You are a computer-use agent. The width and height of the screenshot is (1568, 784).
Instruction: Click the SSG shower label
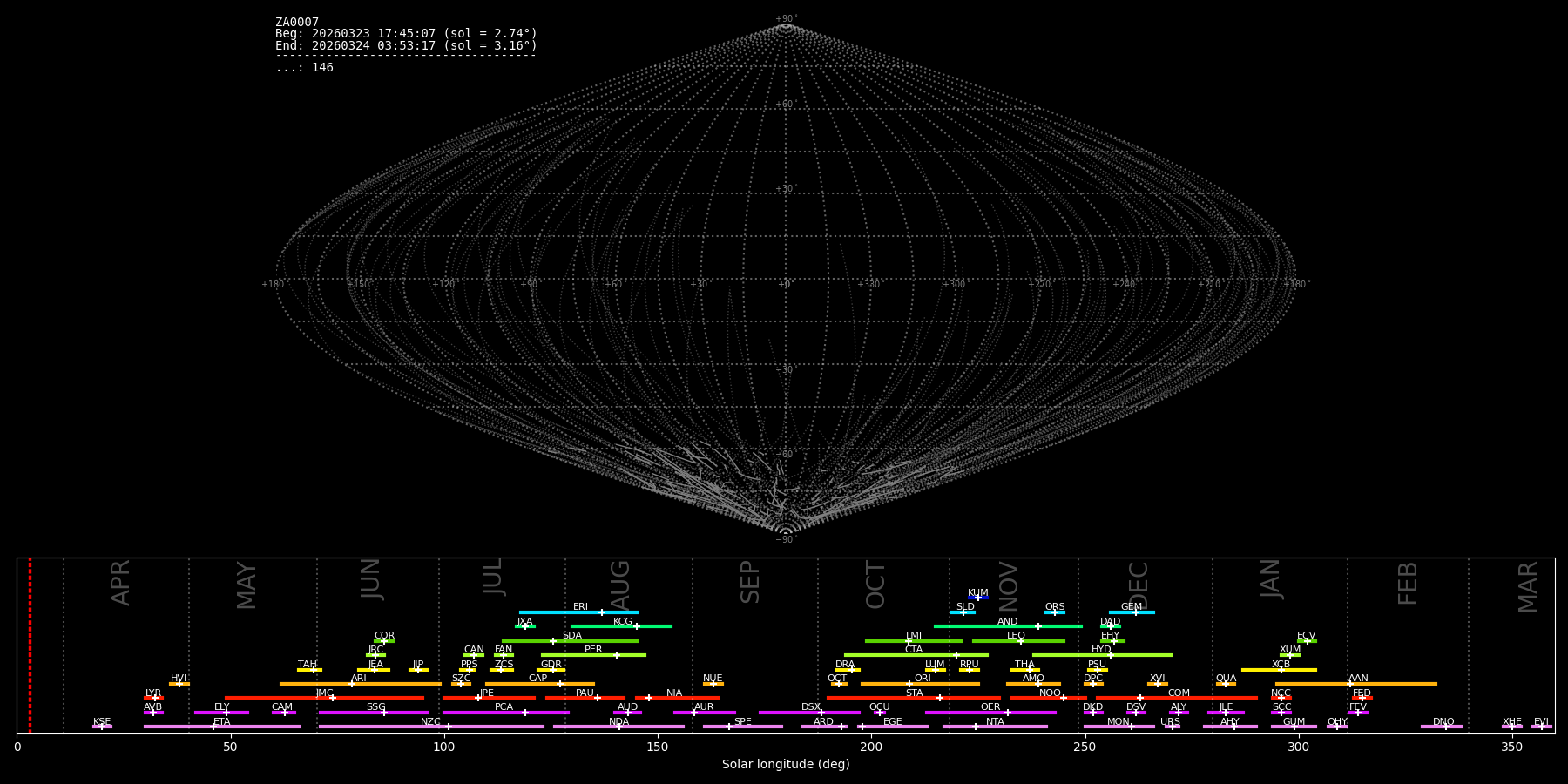pyautogui.click(x=376, y=707)
